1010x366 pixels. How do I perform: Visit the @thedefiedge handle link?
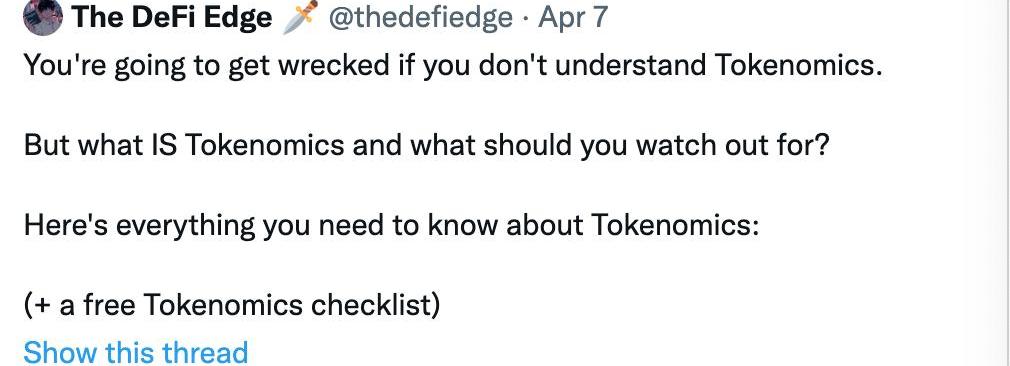tap(421, 17)
